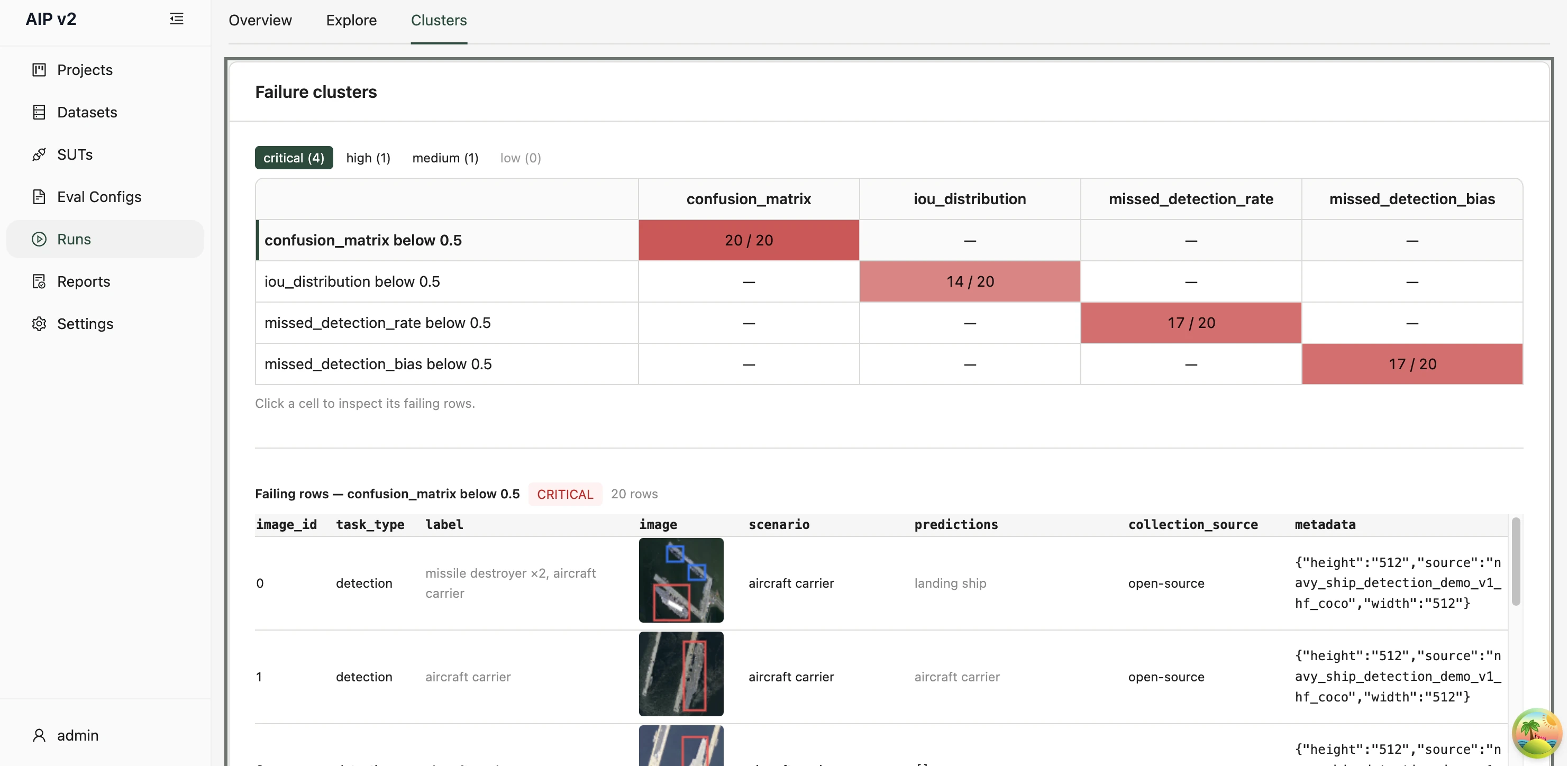Screen dimensions: 1568x766
Task: Click the '20 rows' count text
Action: [634, 494]
